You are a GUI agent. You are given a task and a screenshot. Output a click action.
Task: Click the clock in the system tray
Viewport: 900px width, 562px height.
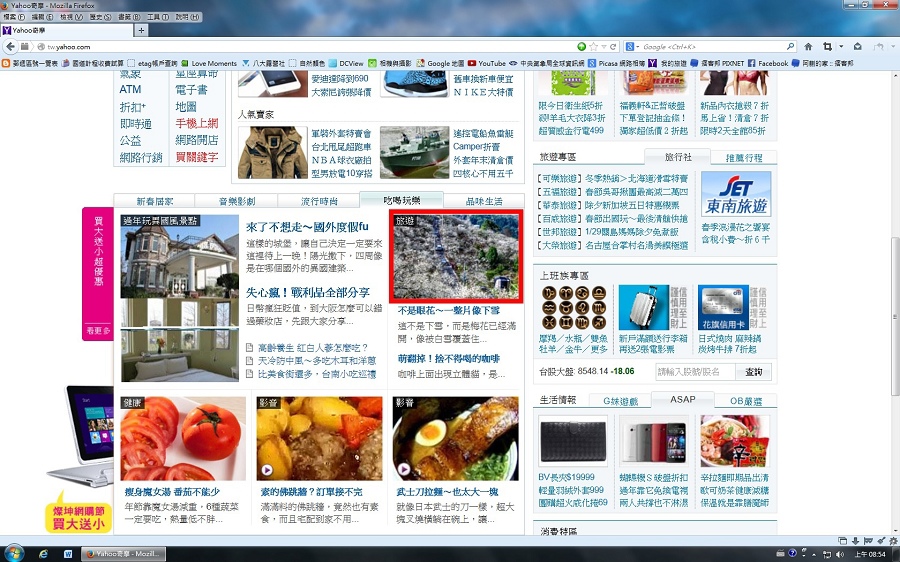870,555
